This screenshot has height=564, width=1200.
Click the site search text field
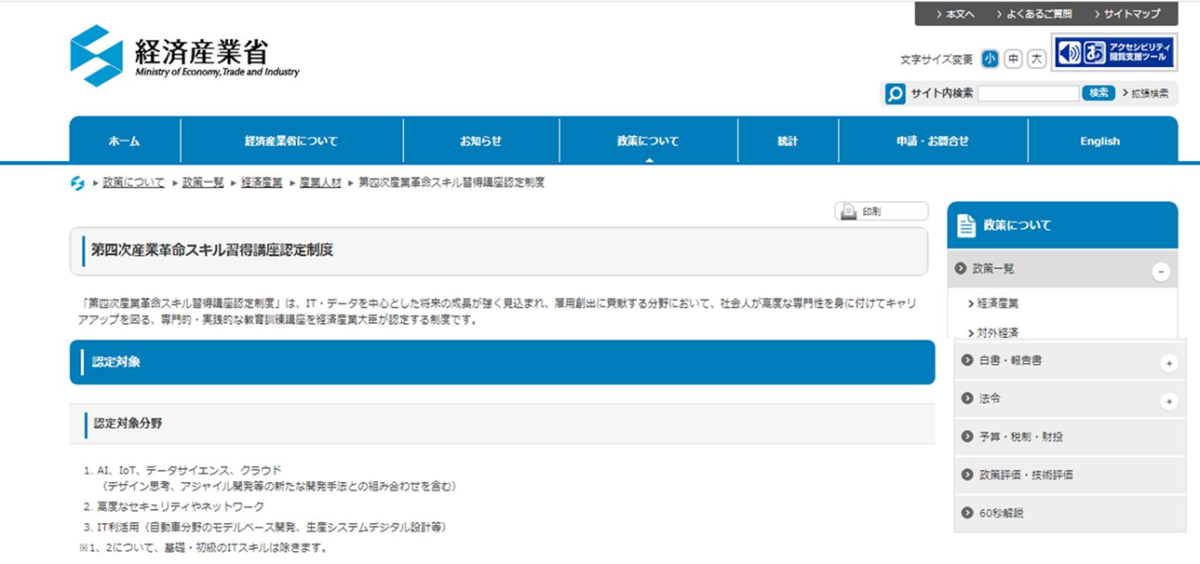tap(1028, 93)
